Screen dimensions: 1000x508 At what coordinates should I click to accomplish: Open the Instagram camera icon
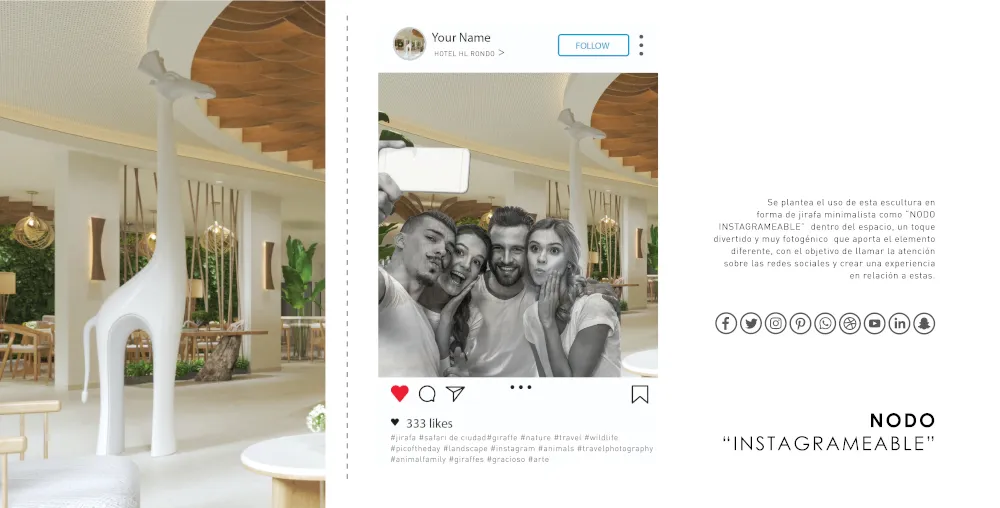click(776, 323)
